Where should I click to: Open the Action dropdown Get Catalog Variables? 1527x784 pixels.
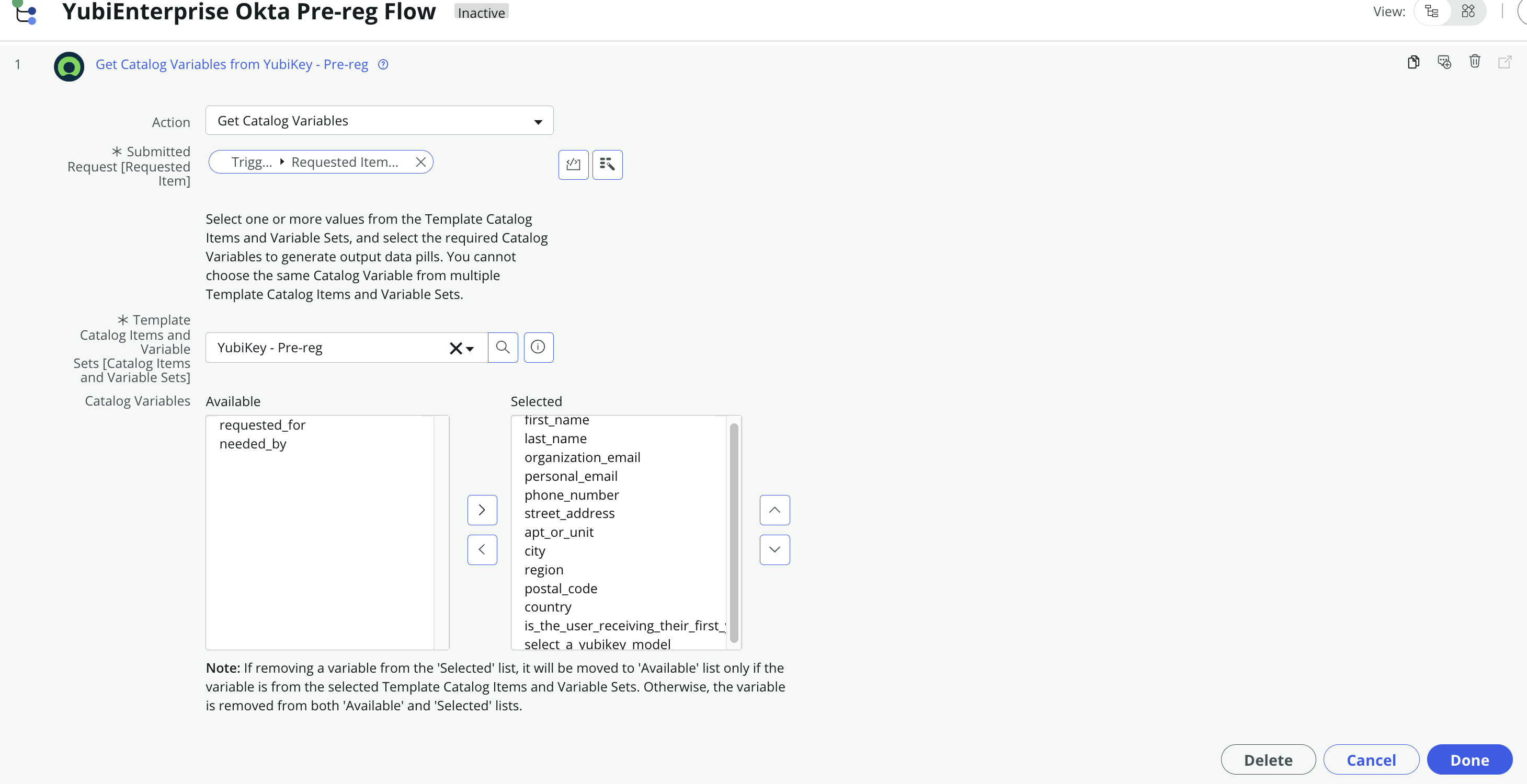pos(379,121)
